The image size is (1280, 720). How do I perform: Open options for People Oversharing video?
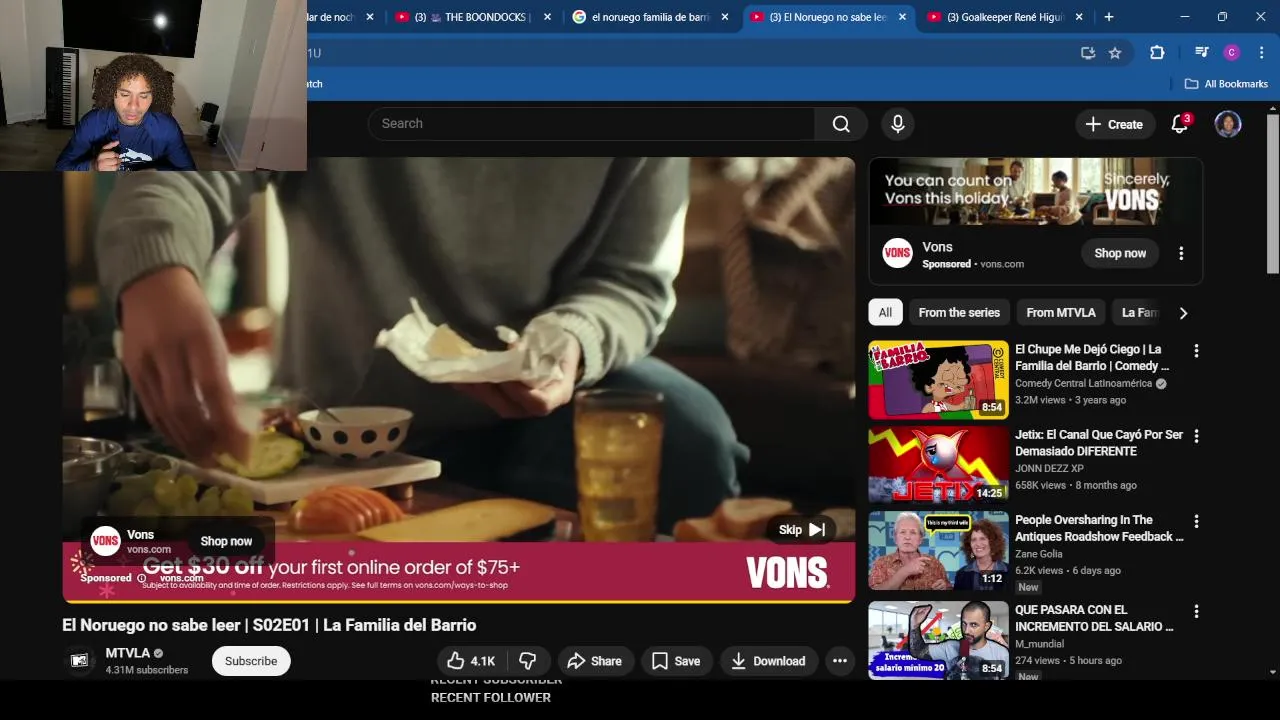coord(1196,521)
